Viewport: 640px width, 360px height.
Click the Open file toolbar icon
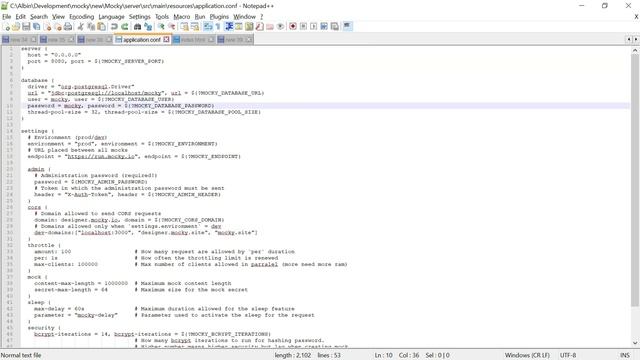tap(16, 27)
